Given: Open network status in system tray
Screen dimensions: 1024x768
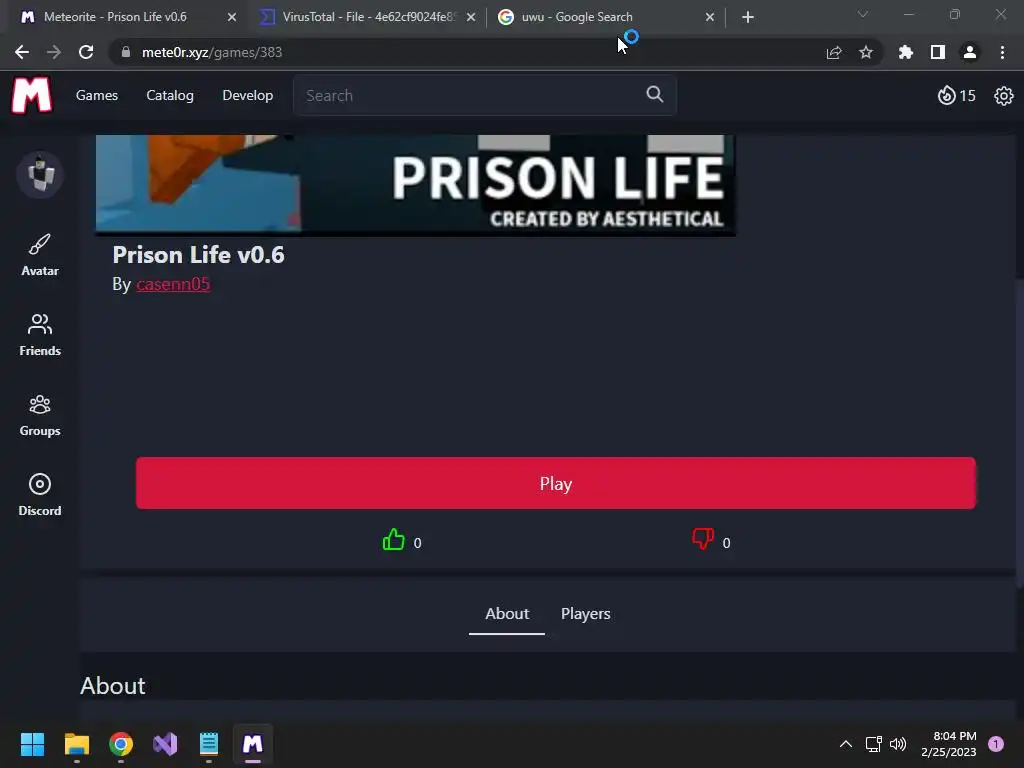Looking at the screenshot, I should coord(873,744).
